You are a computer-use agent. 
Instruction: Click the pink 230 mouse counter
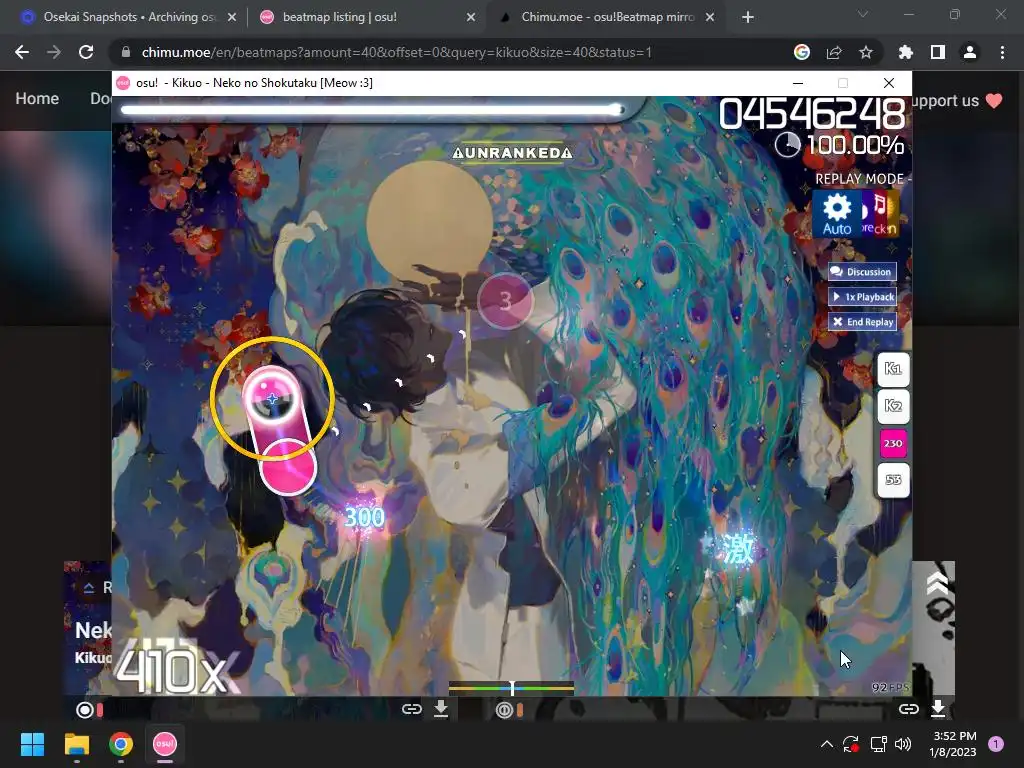click(x=893, y=443)
